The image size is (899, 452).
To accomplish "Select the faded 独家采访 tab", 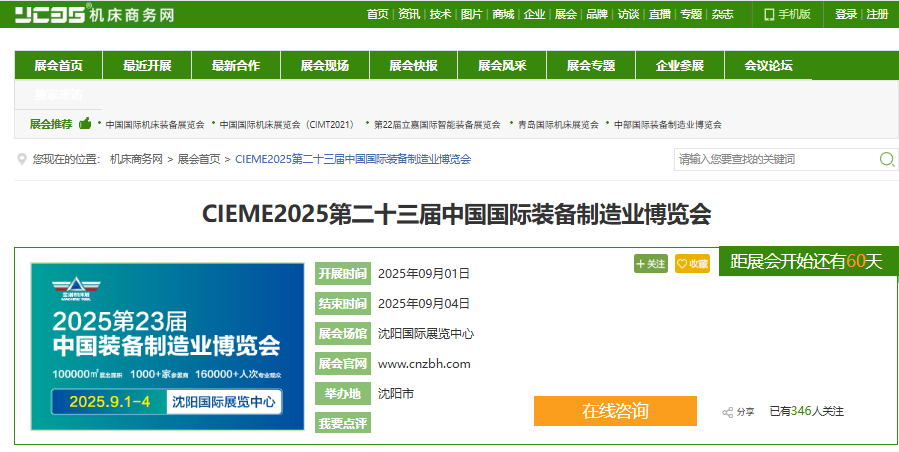I will pos(58,95).
